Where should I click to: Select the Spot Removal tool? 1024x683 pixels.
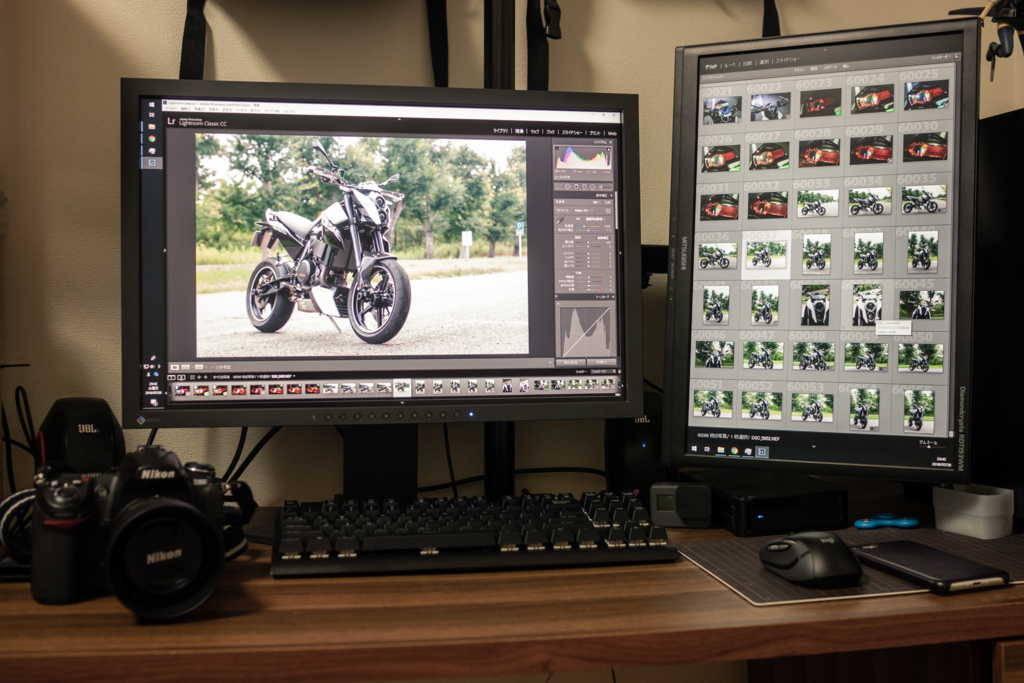[x=568, y=187]
